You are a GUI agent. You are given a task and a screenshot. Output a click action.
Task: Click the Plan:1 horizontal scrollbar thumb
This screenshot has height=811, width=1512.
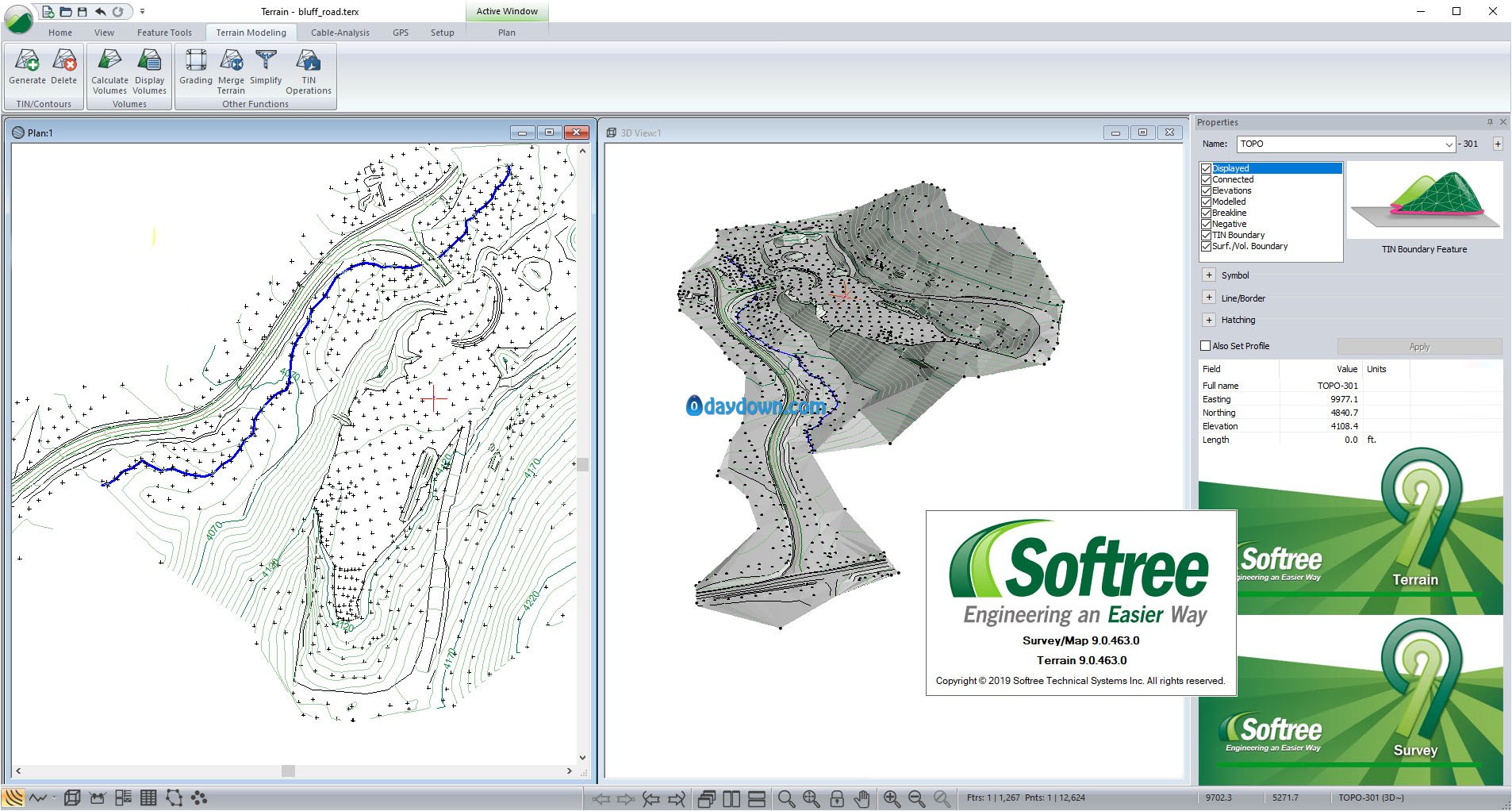[x=288, y=771]
